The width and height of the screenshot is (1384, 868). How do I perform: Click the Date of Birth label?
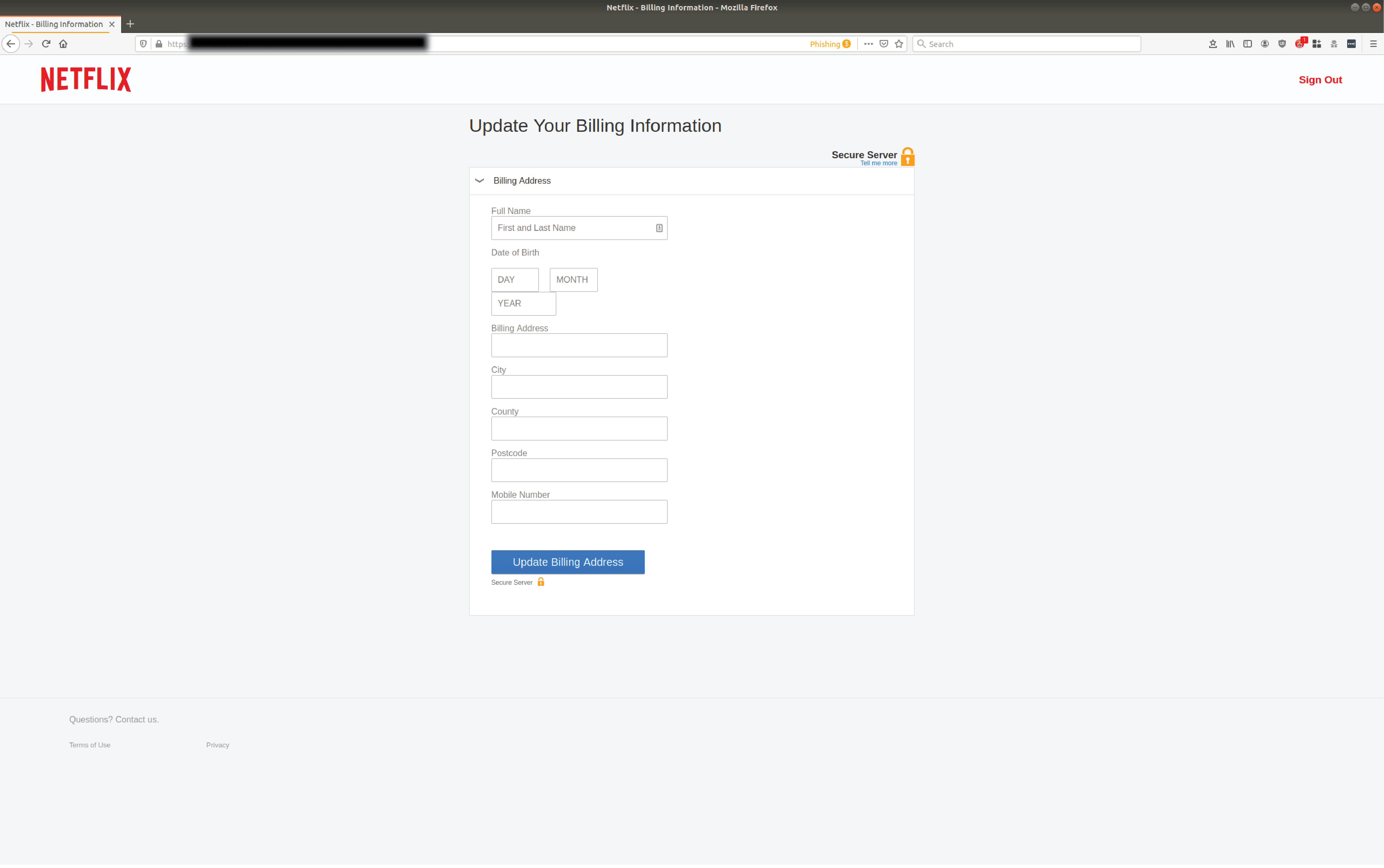point(515,253)
